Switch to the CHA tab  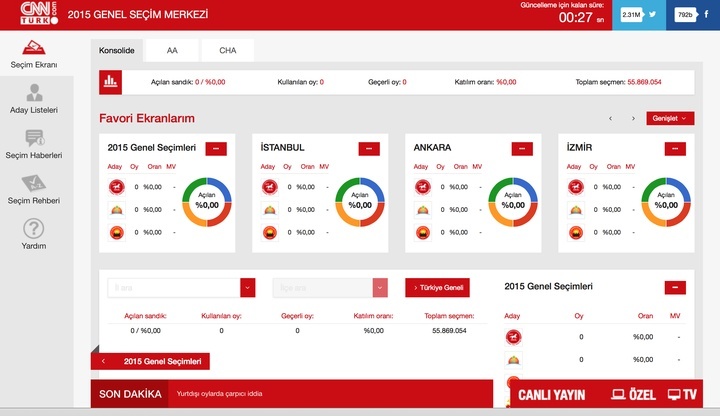(x=228, y=51)
